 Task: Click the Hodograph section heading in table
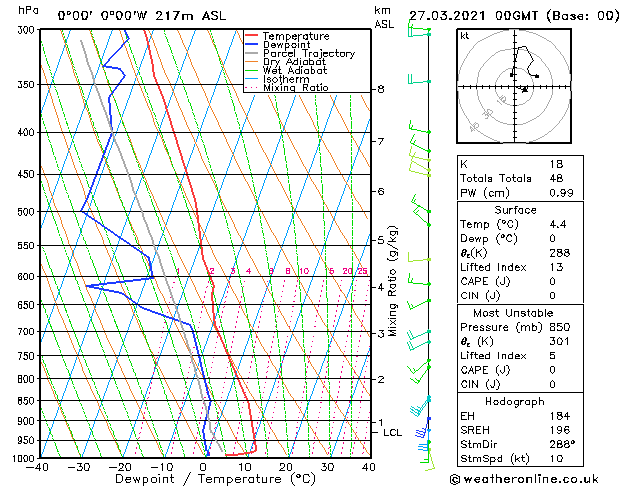tap(515, 401)
